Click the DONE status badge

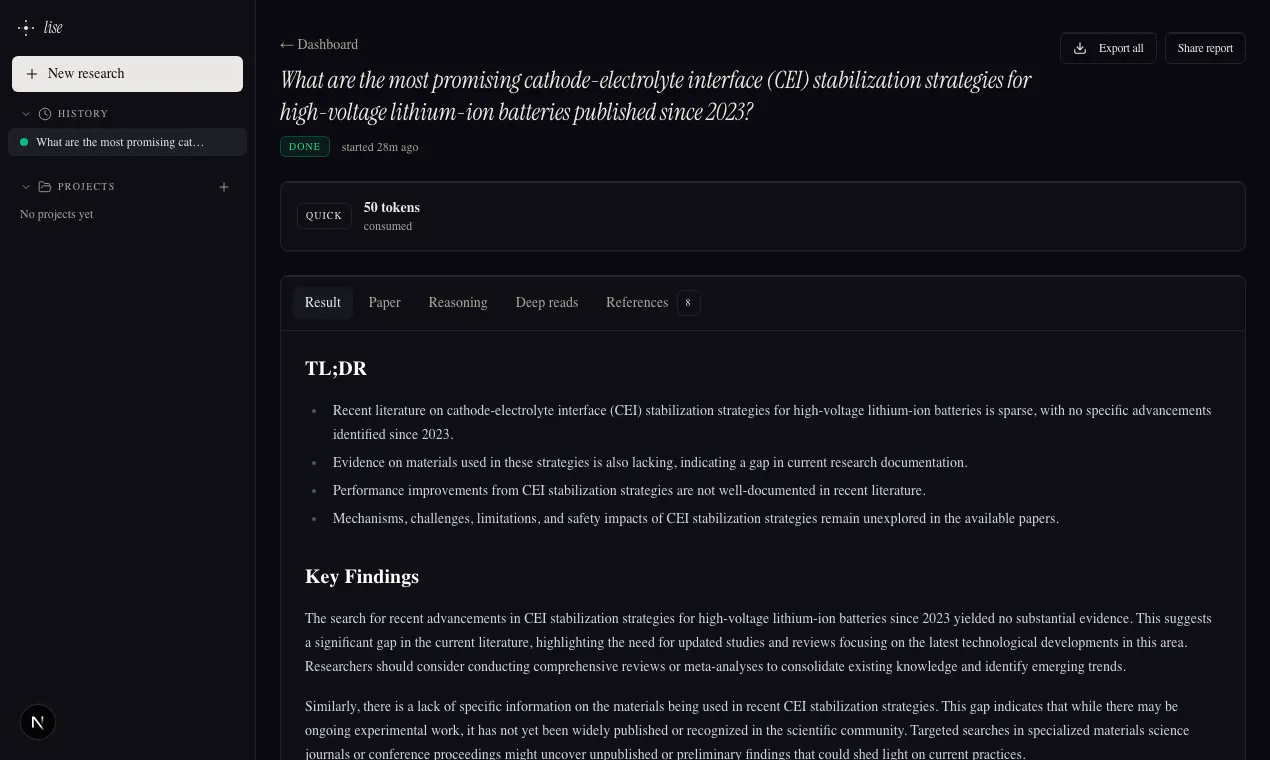(x=305, y=147)
